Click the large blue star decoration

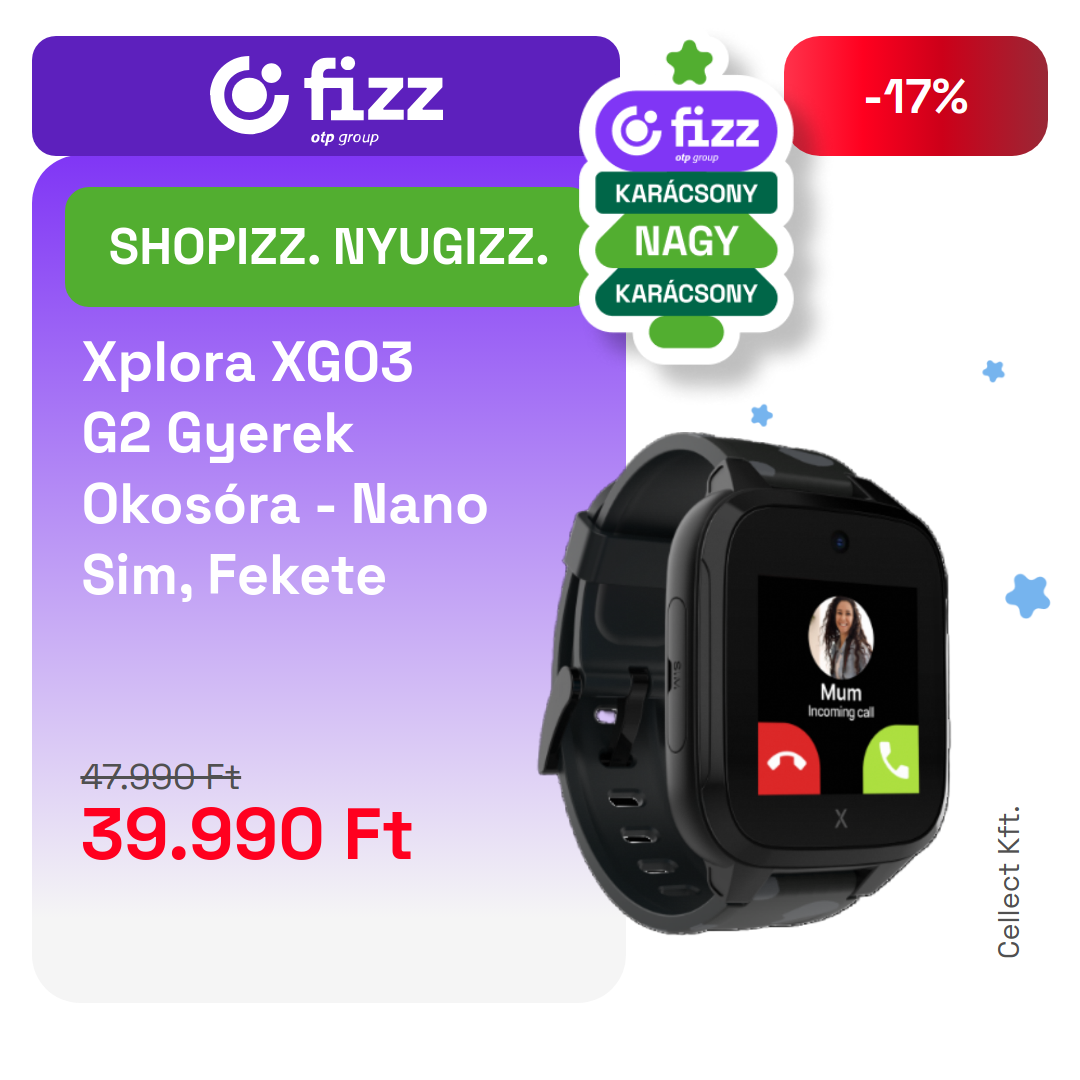tap(1028, 596)
